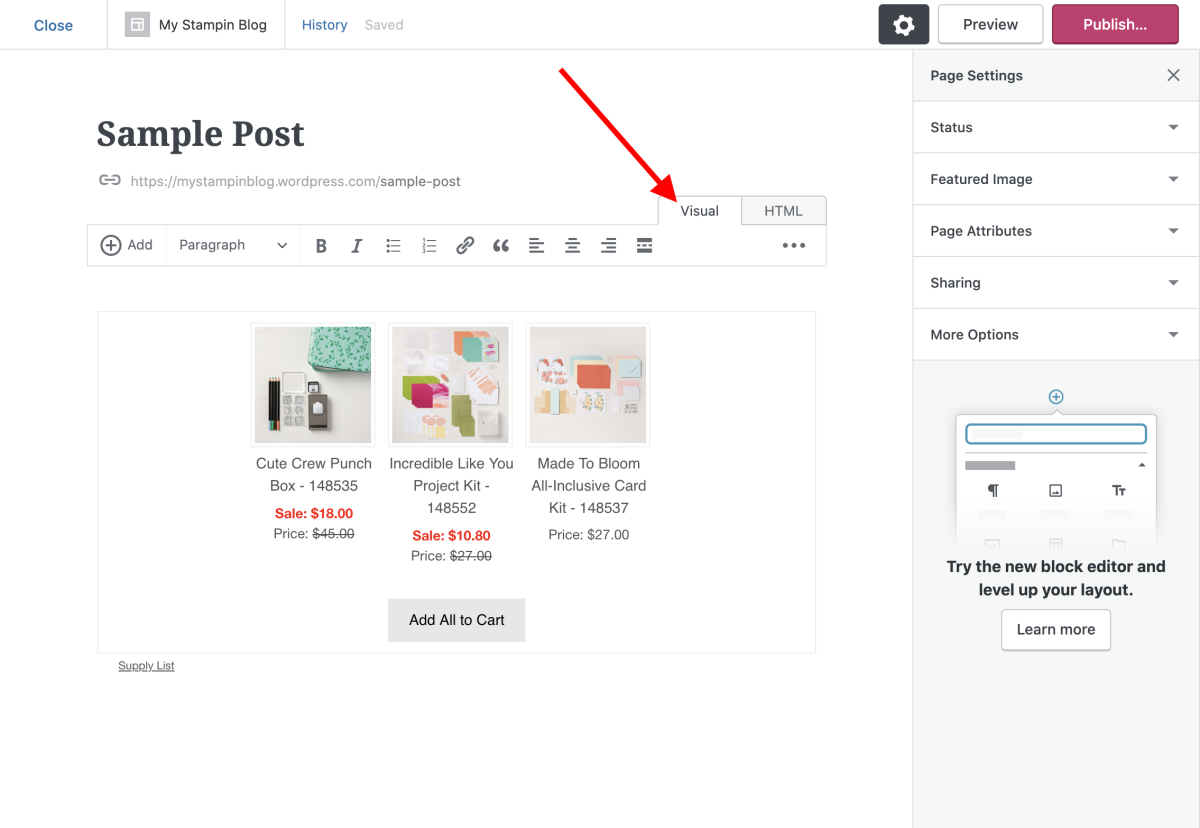Open the post History
Screen dimensions: 1200x828
coord(325,25)
